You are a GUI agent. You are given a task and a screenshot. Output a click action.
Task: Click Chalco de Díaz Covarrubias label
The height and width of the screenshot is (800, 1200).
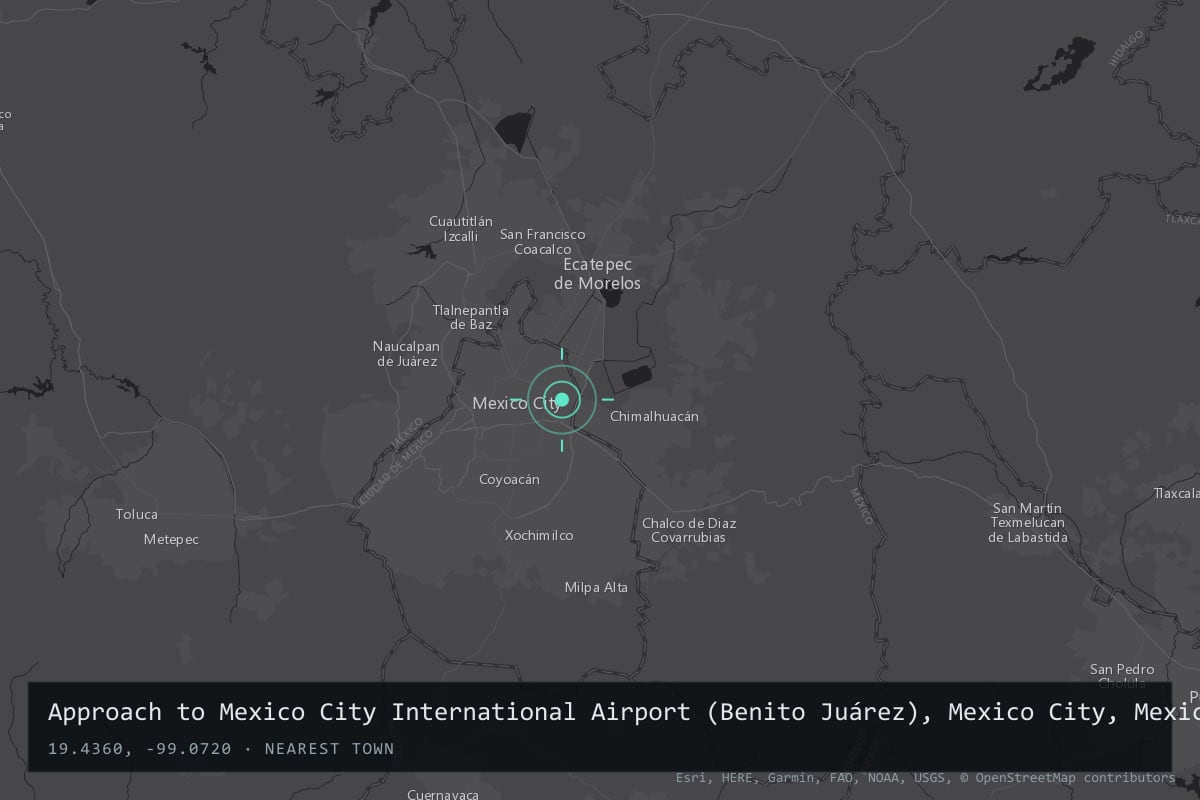coord(689,530)
